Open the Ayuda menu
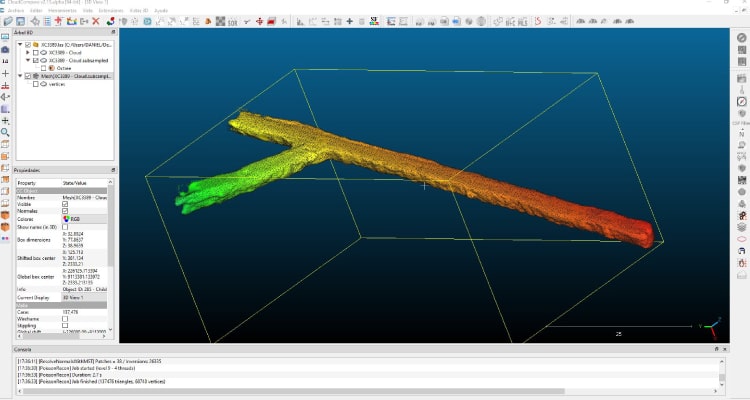Viewport: 750px width, 400px height. point(161,10)
